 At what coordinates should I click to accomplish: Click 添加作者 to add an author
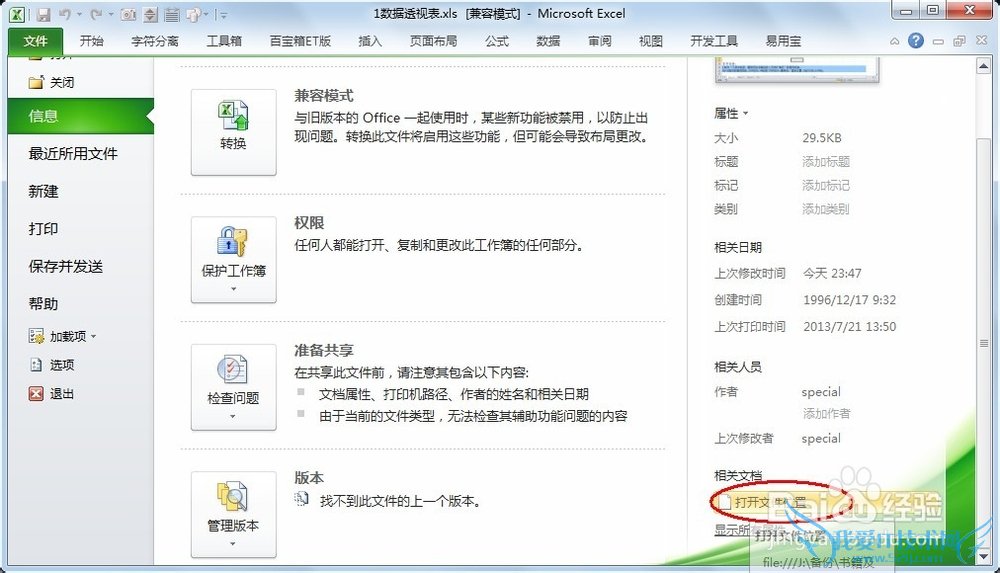(x=826, y=413)
